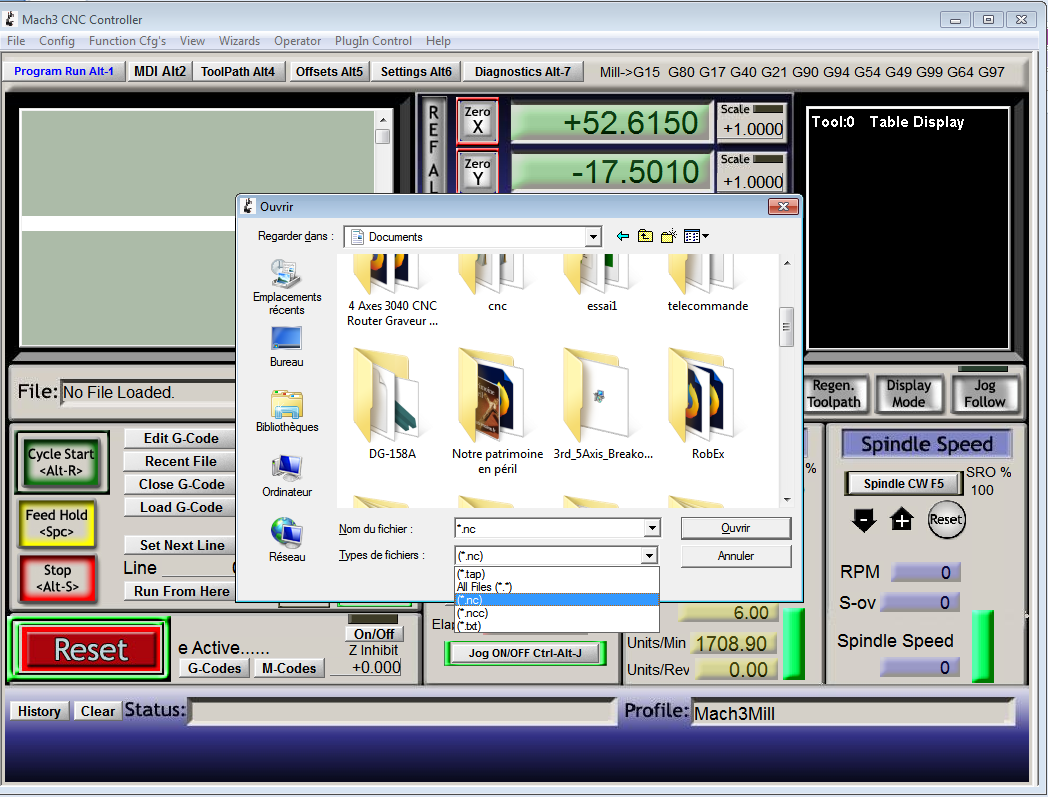The width and height of the screenshot is (1048, 797).
Task: Select Ordinateur in the places sidebar
Action: 287,477
